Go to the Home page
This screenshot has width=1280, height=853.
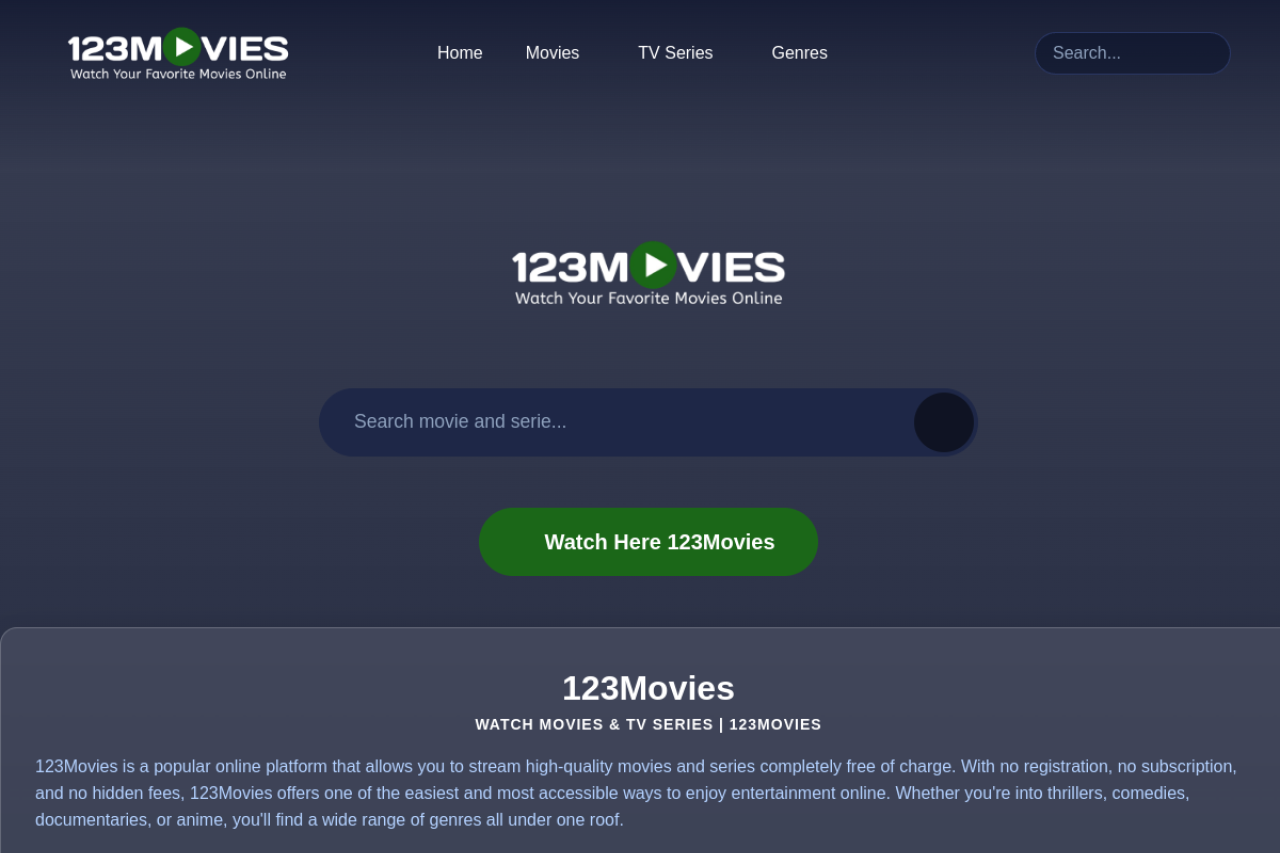pos(459,53)
